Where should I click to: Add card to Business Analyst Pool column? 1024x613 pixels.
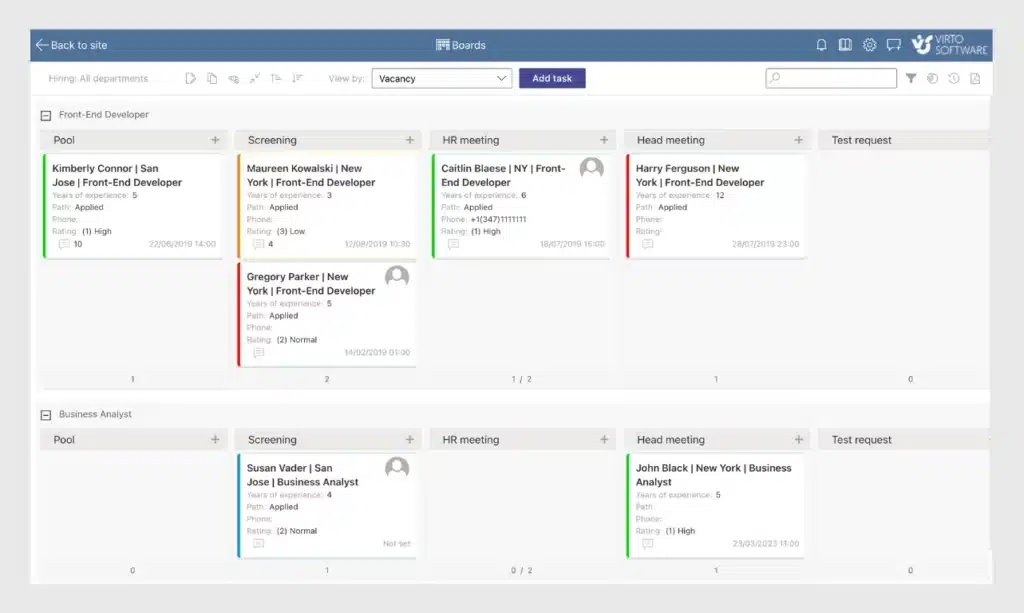[x=215, y=439]
